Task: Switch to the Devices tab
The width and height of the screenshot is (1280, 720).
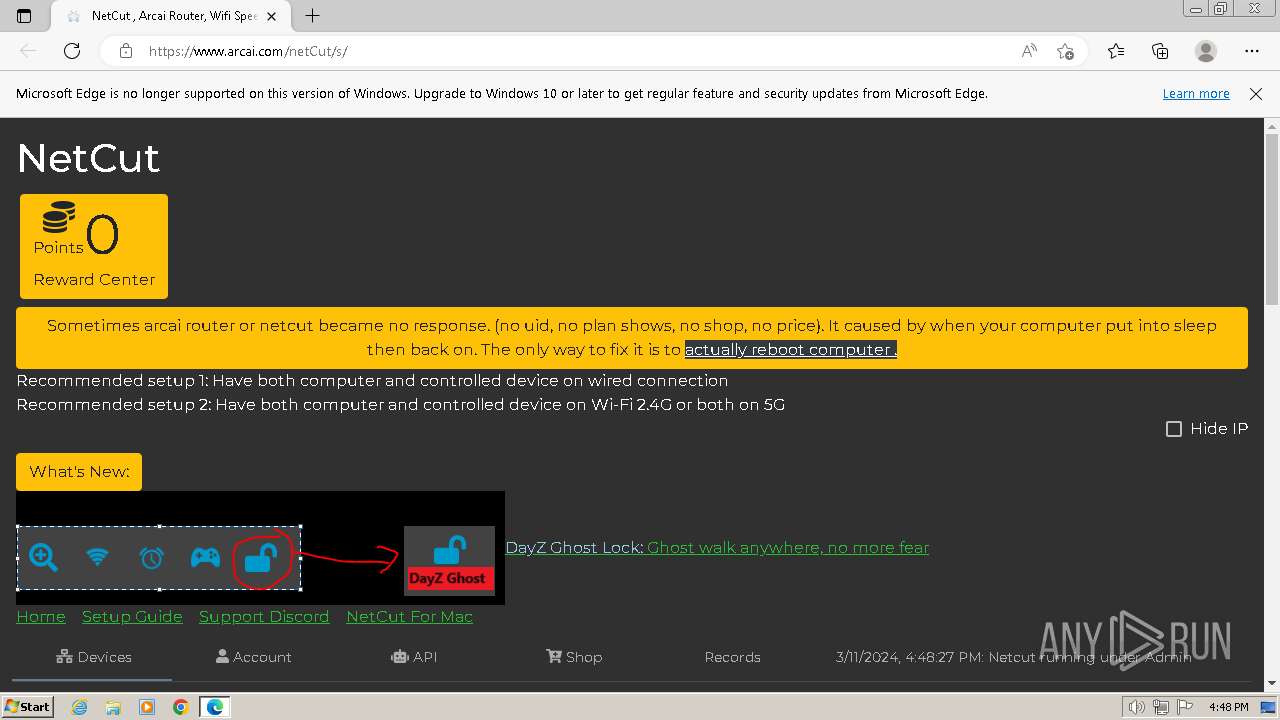Action: 94,657
